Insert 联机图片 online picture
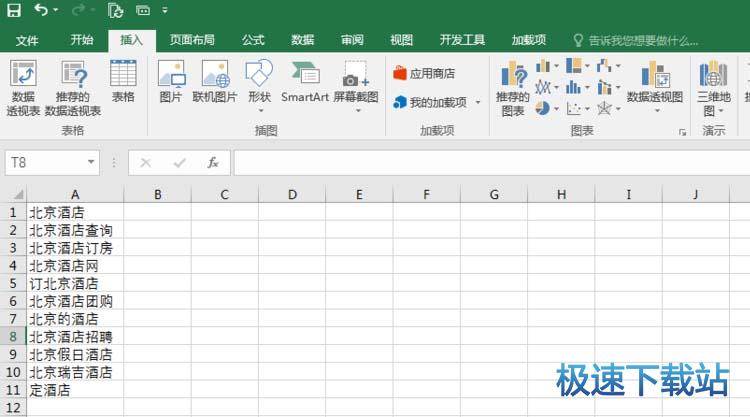 pyautogui.click(x=215, y=81)
